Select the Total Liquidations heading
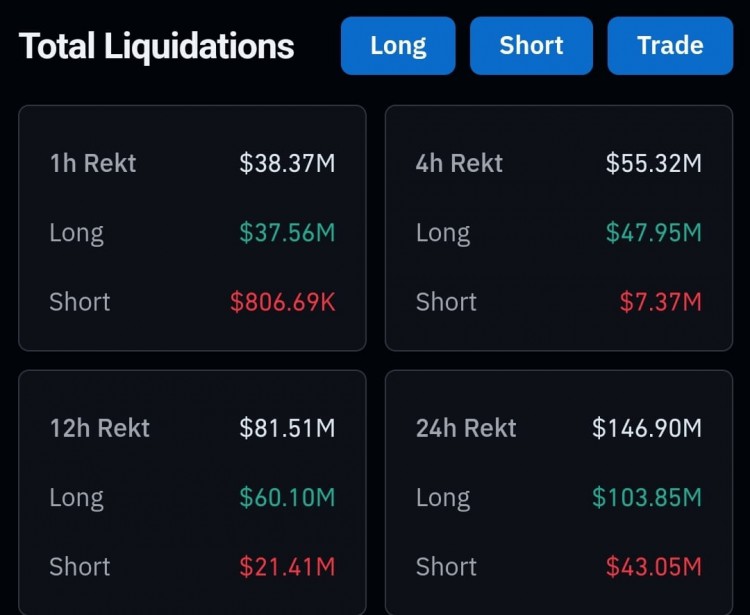Viewport: 750px width, 615px height. tap(156, 46)
